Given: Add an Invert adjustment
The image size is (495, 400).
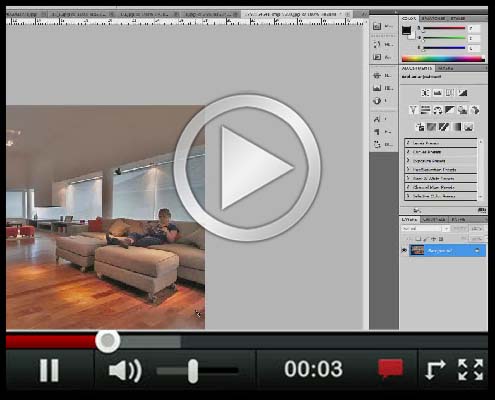Looking at the screenshot, I should (x=420, y=127).
